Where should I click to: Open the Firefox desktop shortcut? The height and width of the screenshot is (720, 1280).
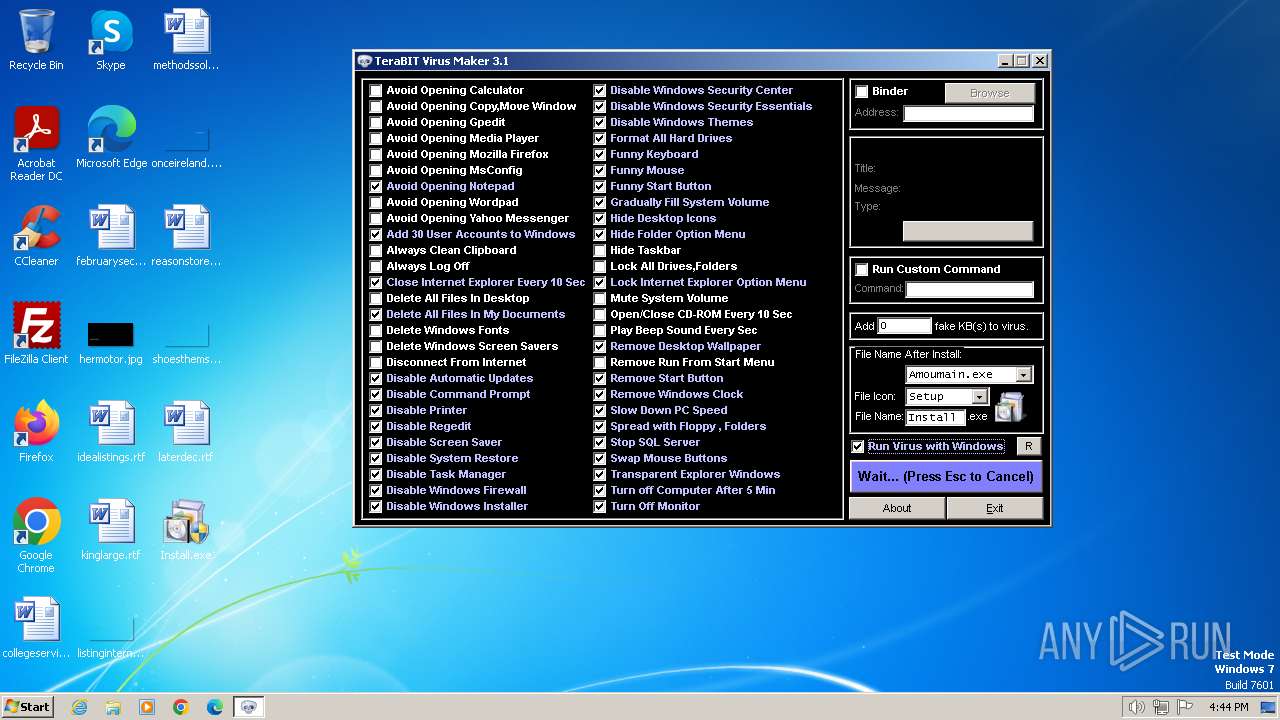coord(36,432)
